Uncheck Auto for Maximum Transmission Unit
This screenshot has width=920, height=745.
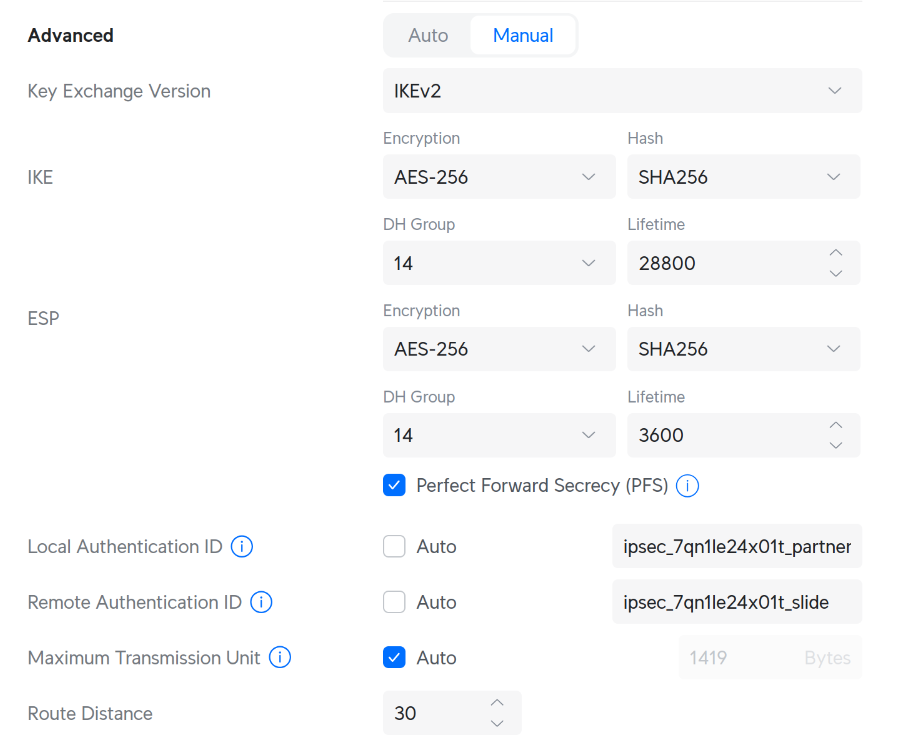click(394, 658)
